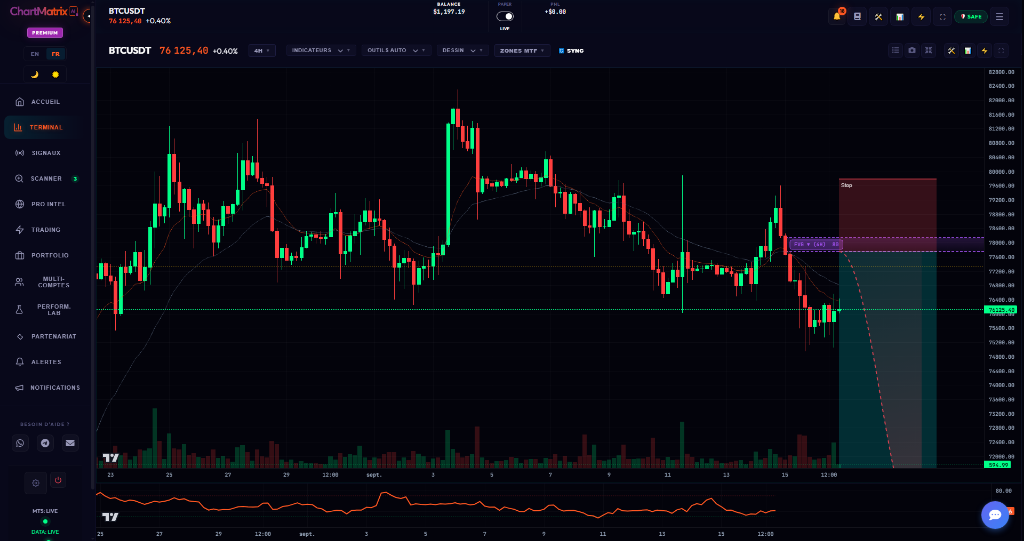The image size is (1024, 541).
Task: Click the red power logout icon
Action: 58,480
